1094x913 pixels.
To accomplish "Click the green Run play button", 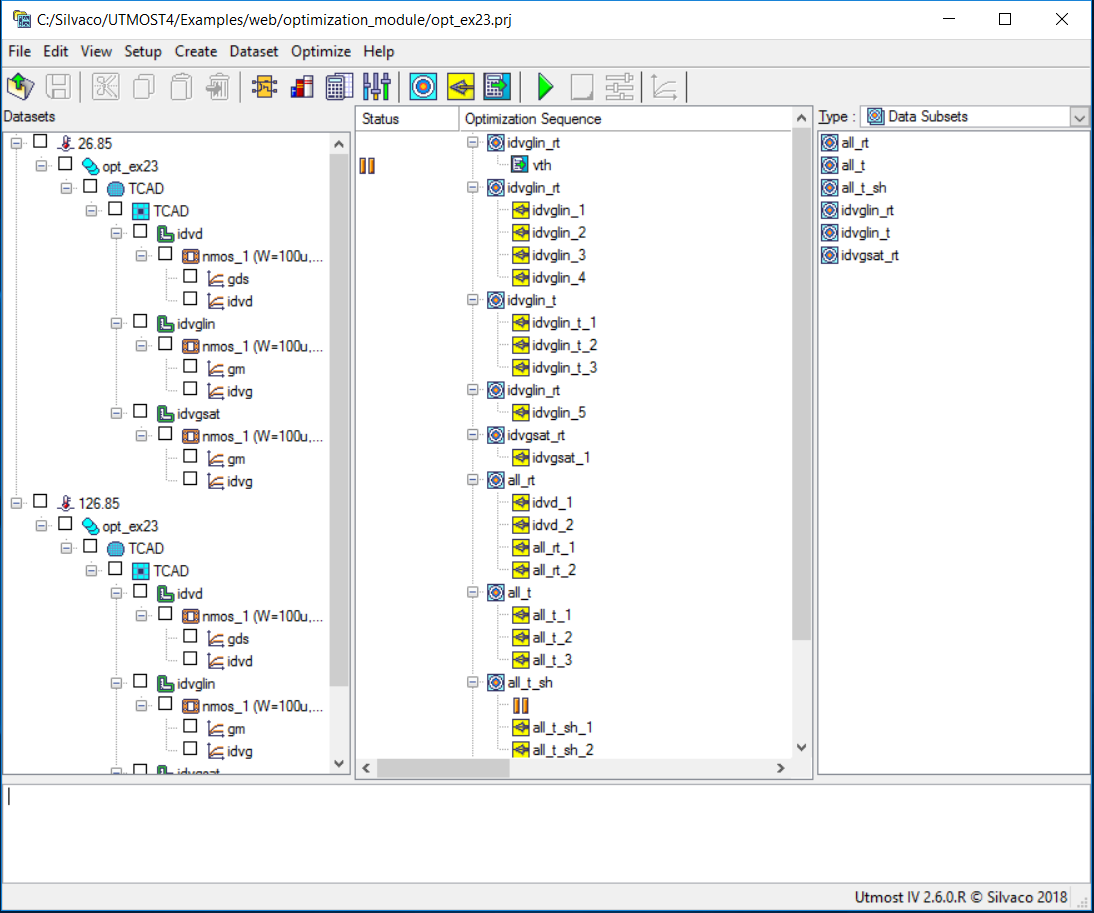I will [x=545, y=86].
